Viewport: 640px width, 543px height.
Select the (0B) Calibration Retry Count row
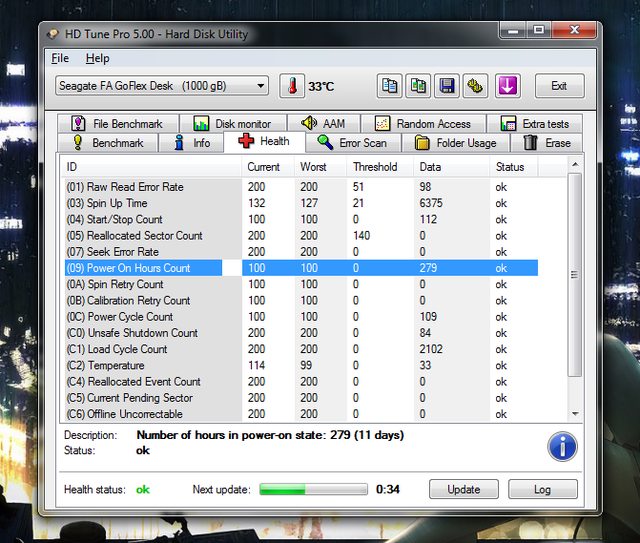tap(301, 300)
